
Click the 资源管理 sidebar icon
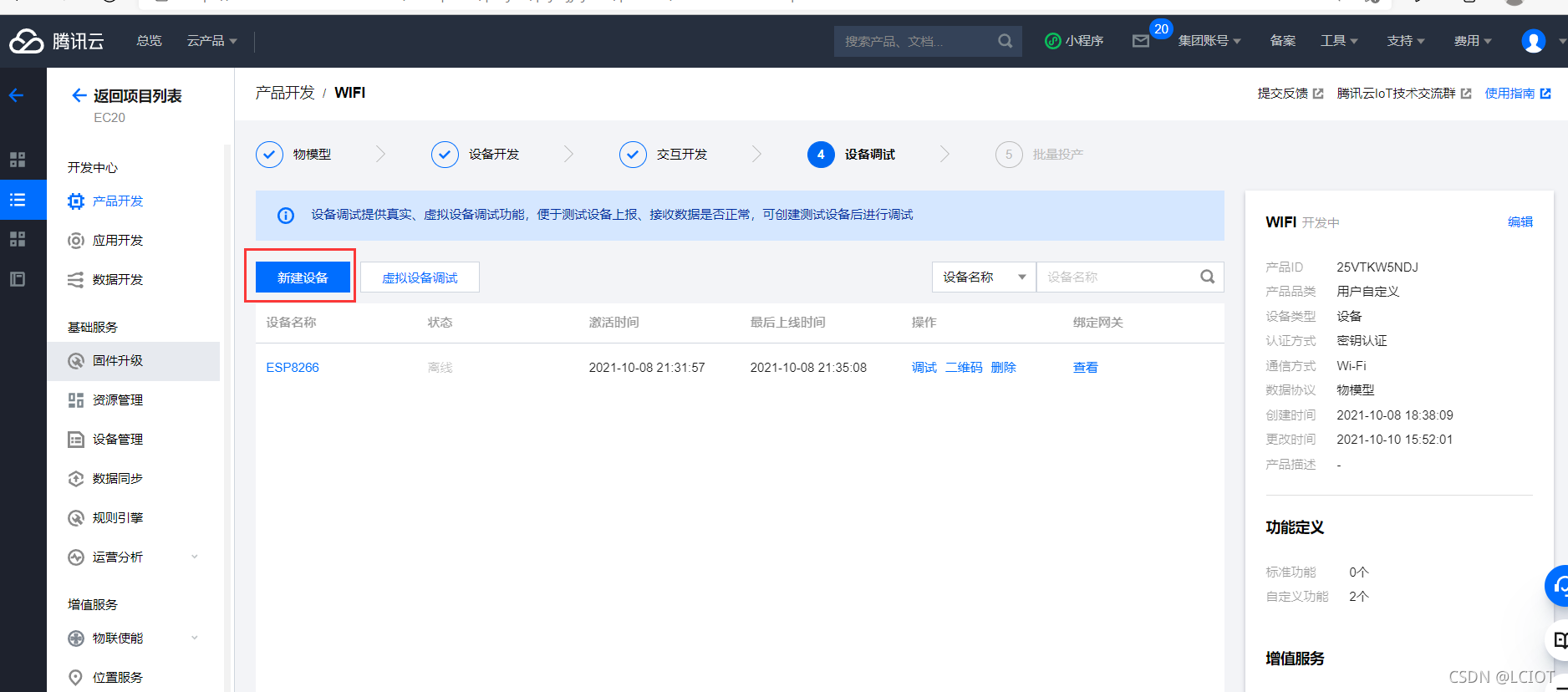(76, 400)
